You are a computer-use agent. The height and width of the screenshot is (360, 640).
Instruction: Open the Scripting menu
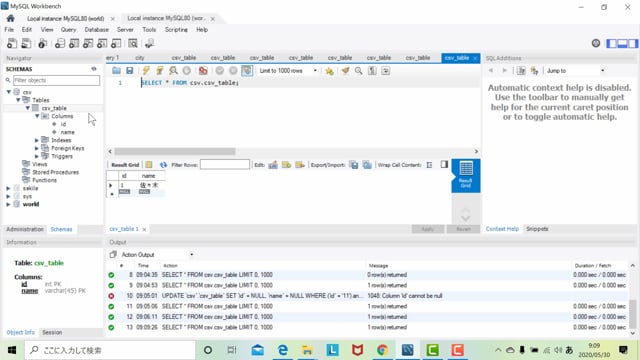click(x=176, y=30)
